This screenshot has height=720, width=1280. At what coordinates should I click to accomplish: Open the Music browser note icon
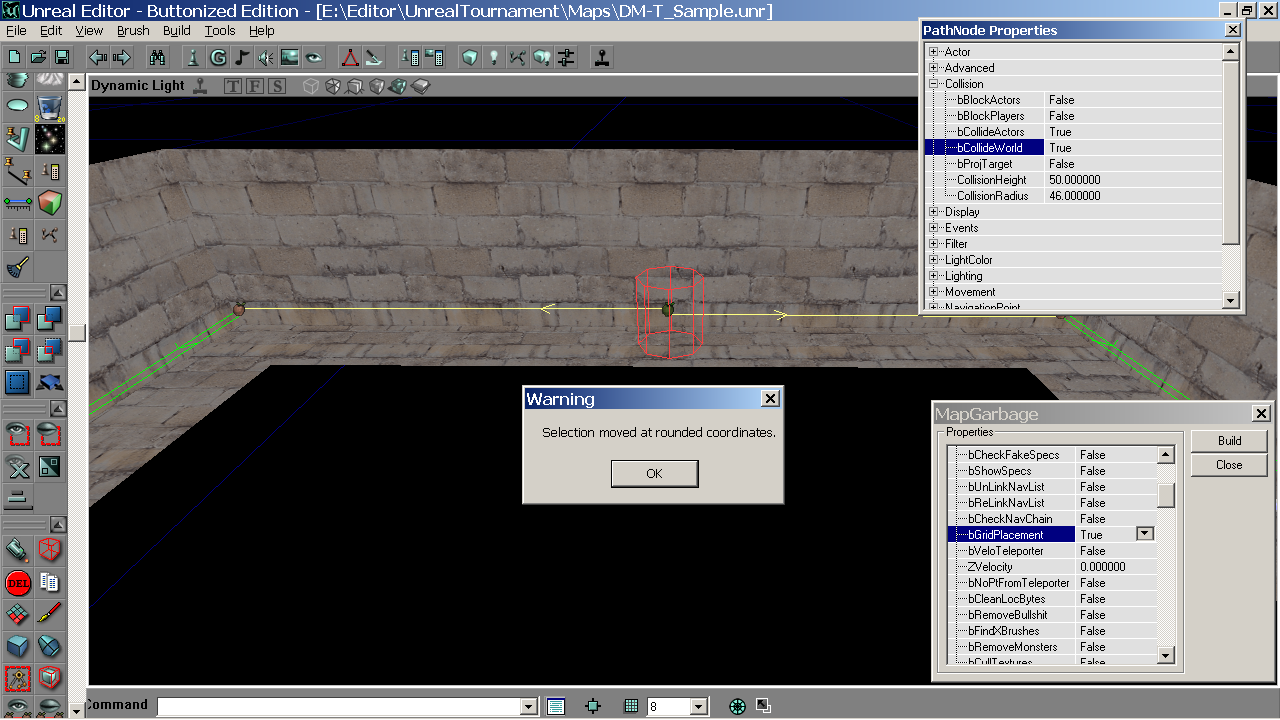pyautogui.click(x=242, y=57)
